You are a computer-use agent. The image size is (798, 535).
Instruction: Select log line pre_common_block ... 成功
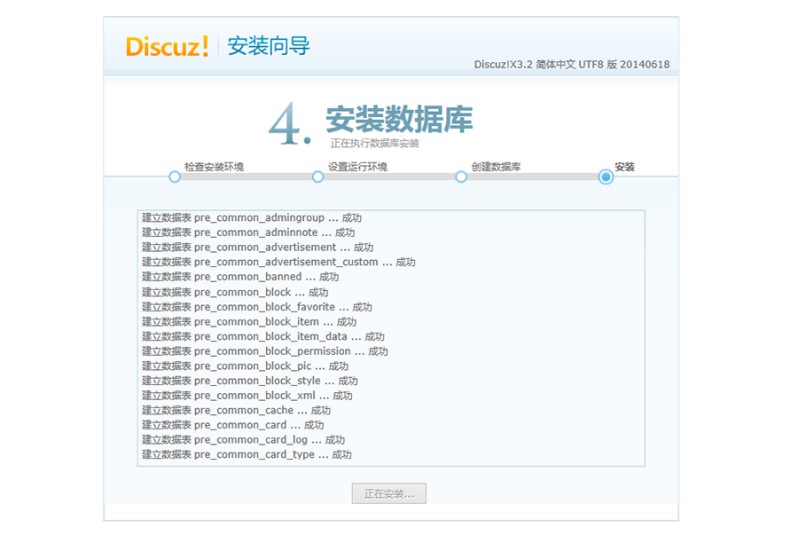[235, 292]
